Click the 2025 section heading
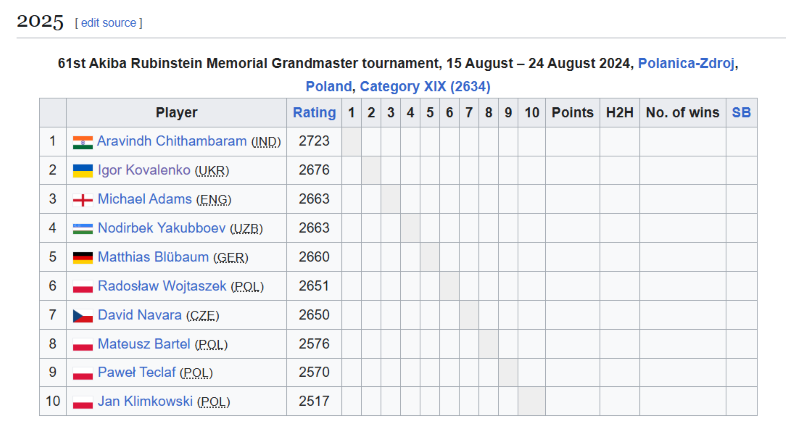The height and width of the screenshot is (440, 786). coord(41,21)
